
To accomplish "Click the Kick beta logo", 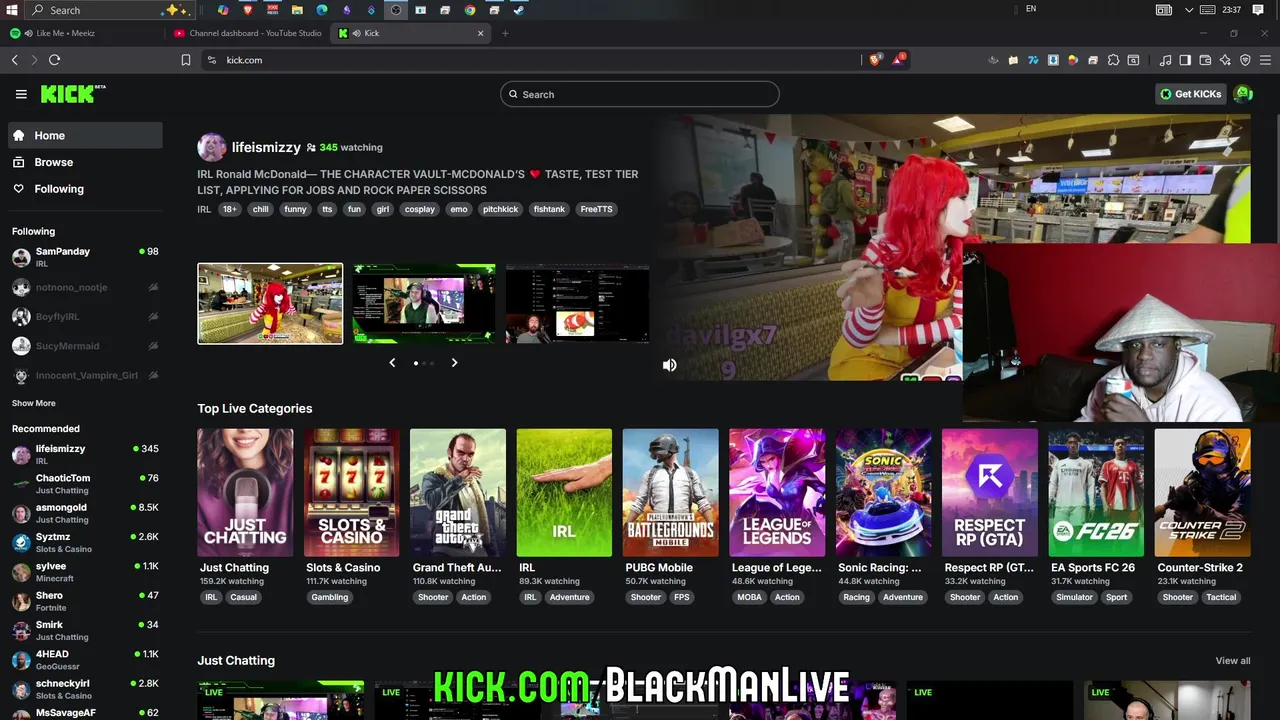I will [73, 94].
